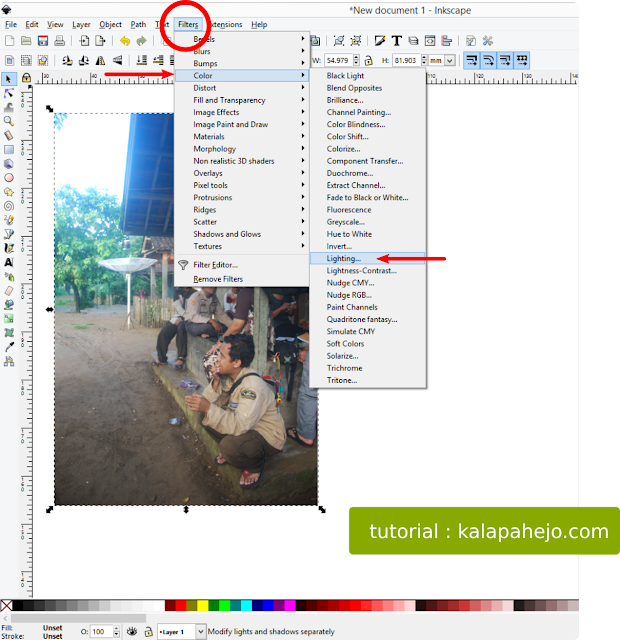Image resolution: width=620 pixels, height=640 pixels.
Task: Expand the Morphology submenu
Action: pos(241,149)
